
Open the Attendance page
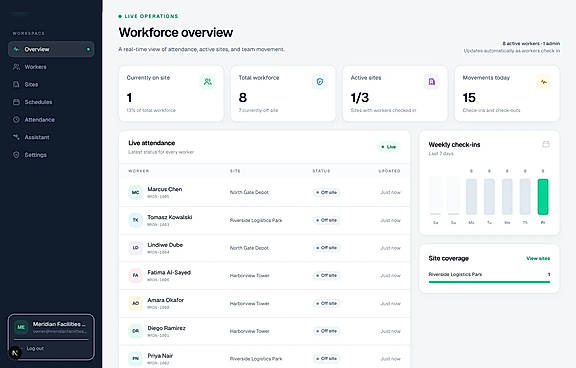tap(51, 120)
